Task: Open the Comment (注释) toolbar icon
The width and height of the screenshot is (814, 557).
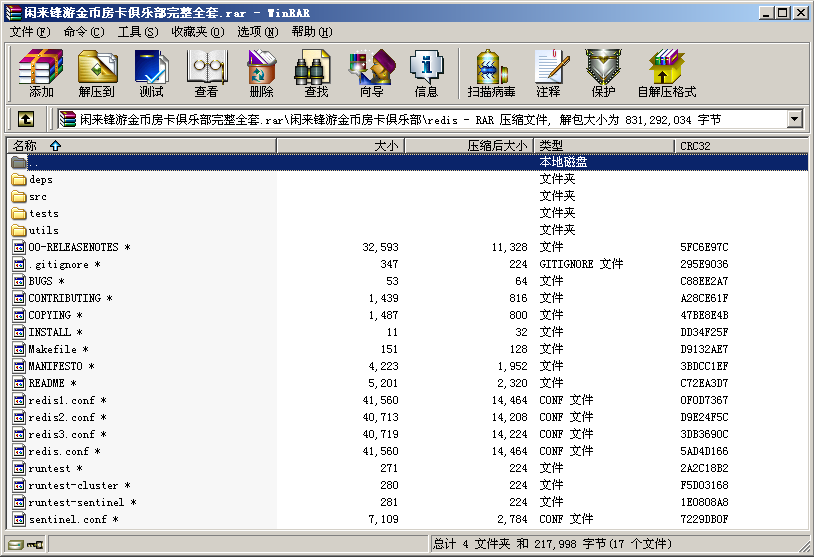Action: [548, 73]
